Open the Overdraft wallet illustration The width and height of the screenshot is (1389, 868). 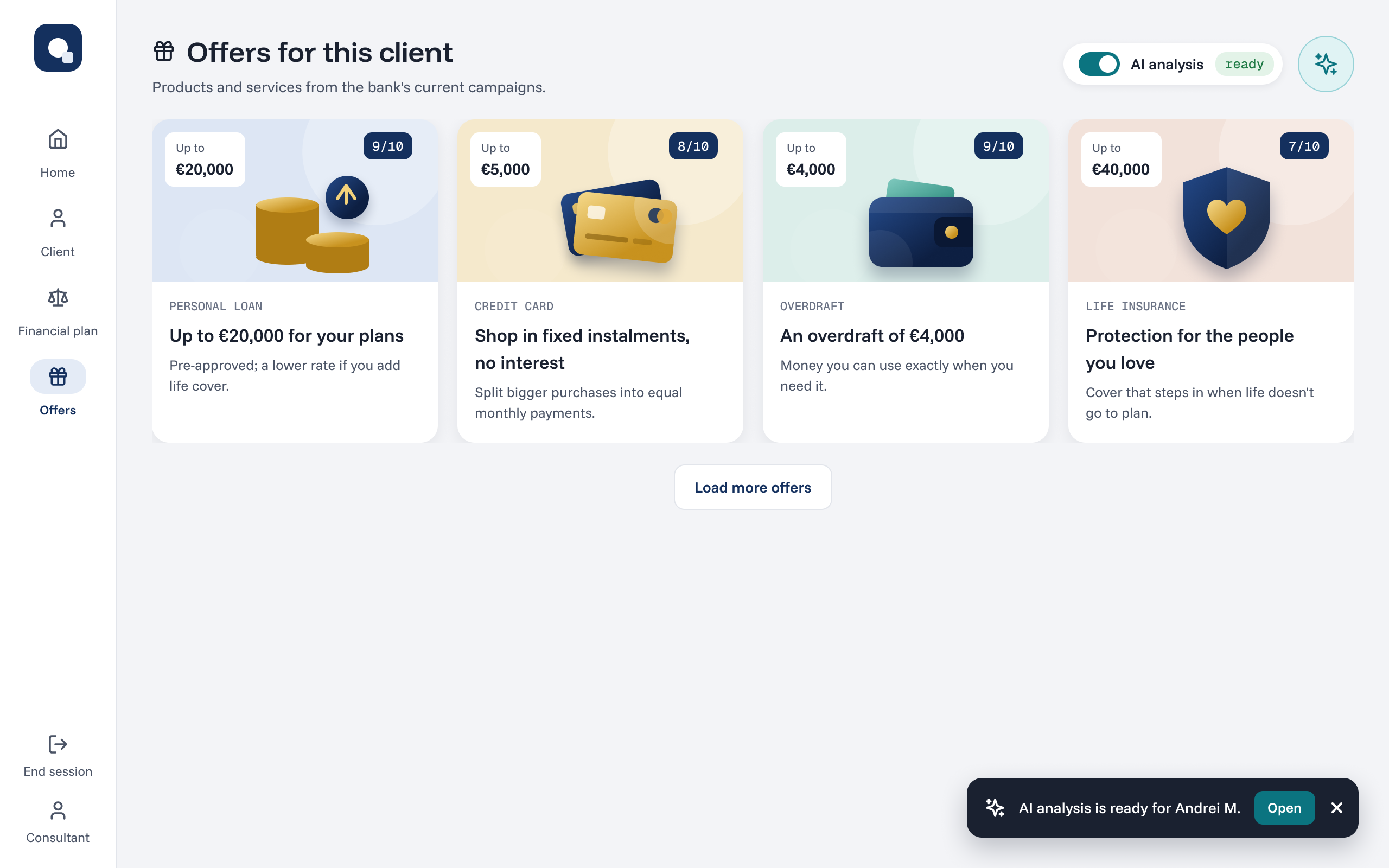[x=921, y=223]
